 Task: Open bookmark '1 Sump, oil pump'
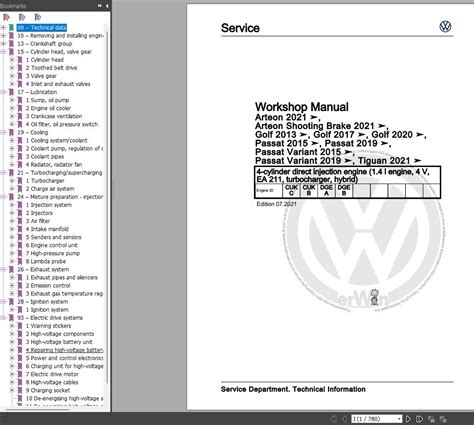click(x=47, y=100)
